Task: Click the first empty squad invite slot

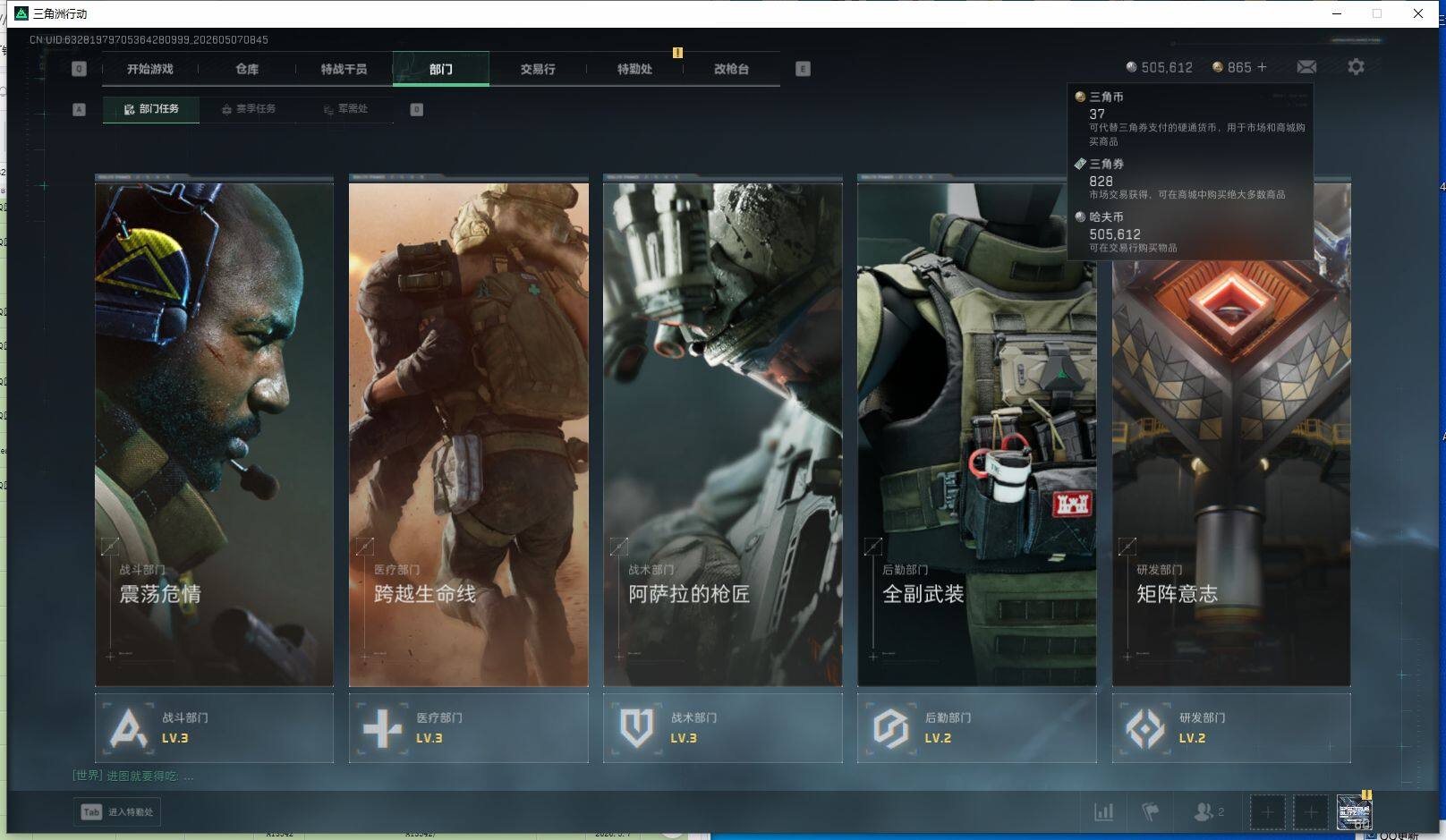Action: coord(1267,812)
